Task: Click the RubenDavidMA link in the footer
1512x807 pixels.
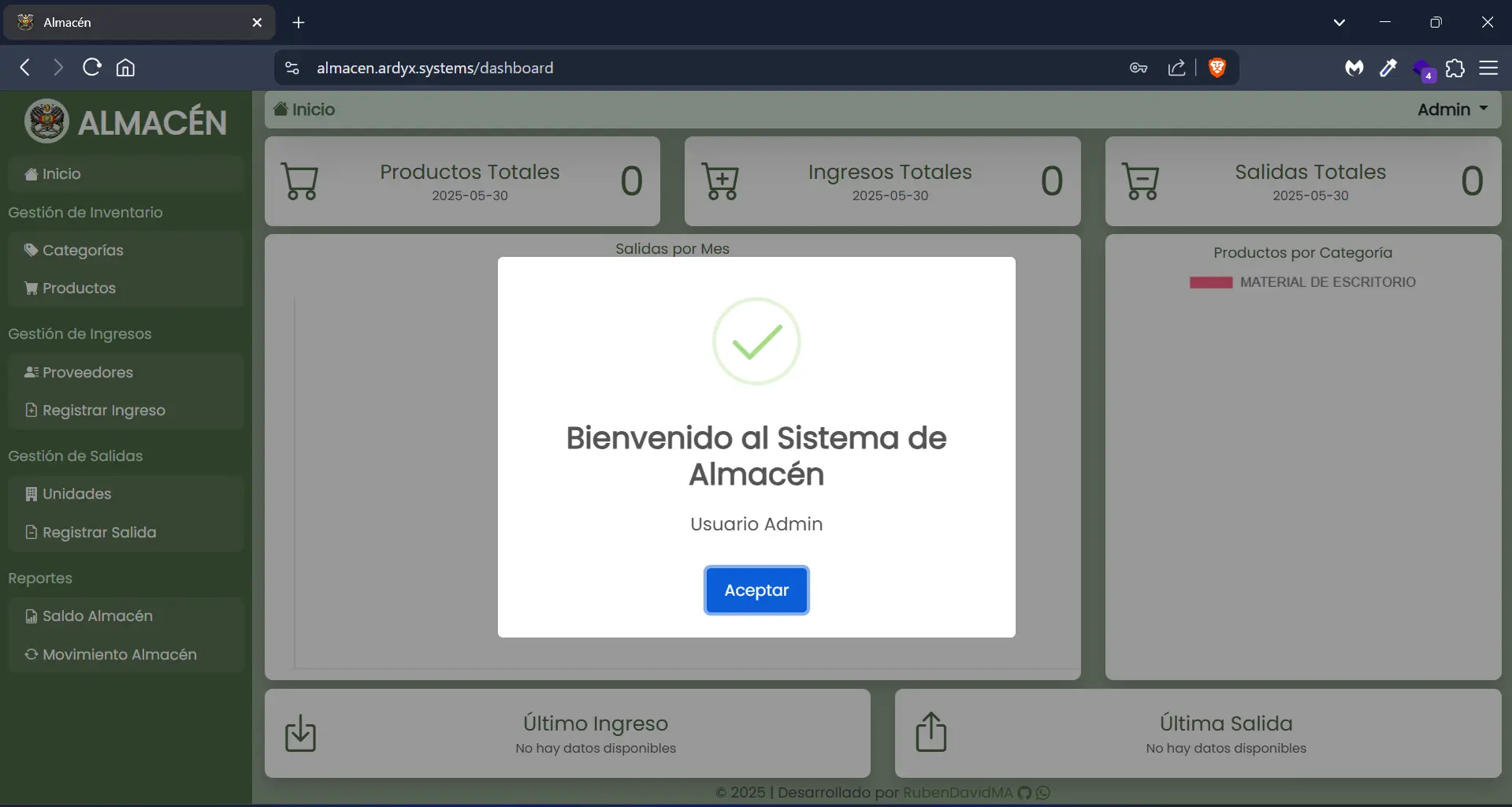Action: click(958, 792)
